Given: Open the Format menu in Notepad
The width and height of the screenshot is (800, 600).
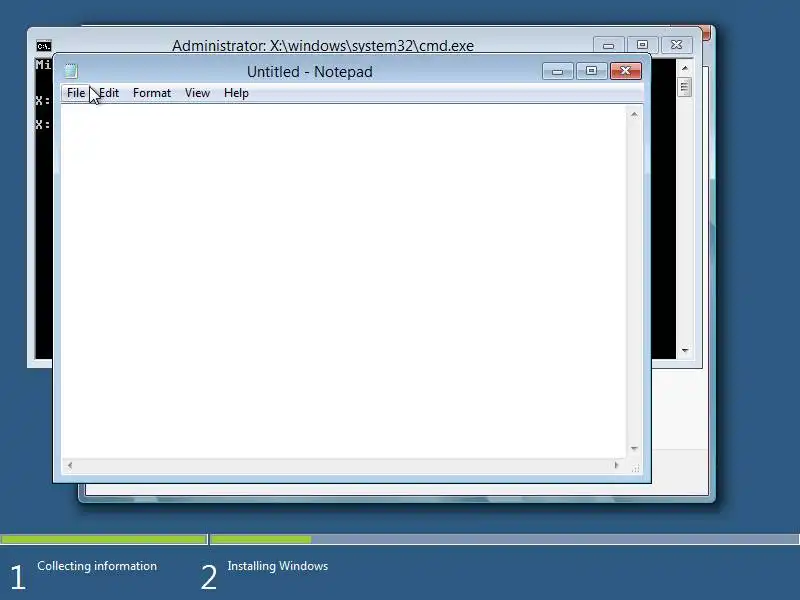Looking at the screenshot, I should tap(152, 93).
